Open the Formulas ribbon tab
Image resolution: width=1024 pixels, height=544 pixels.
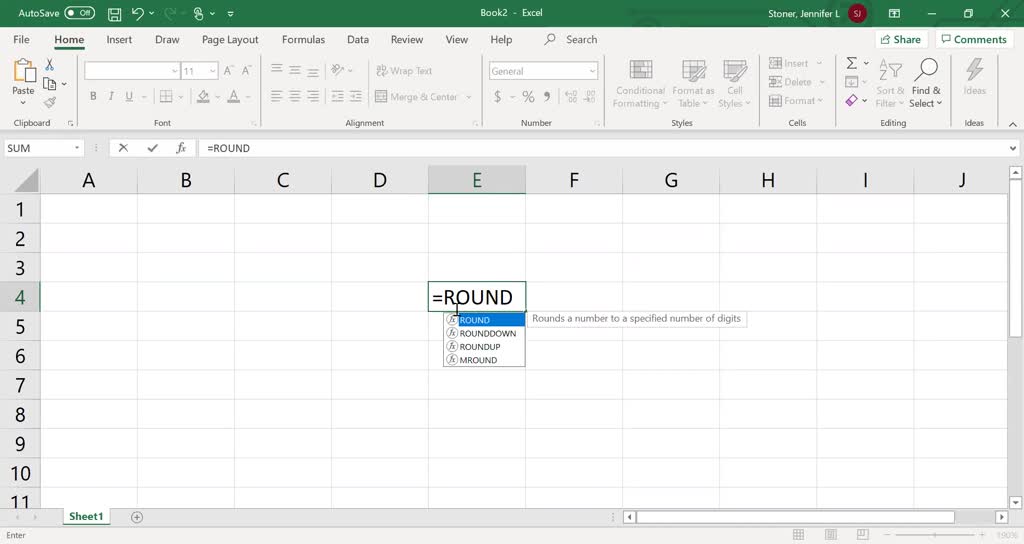303,40
